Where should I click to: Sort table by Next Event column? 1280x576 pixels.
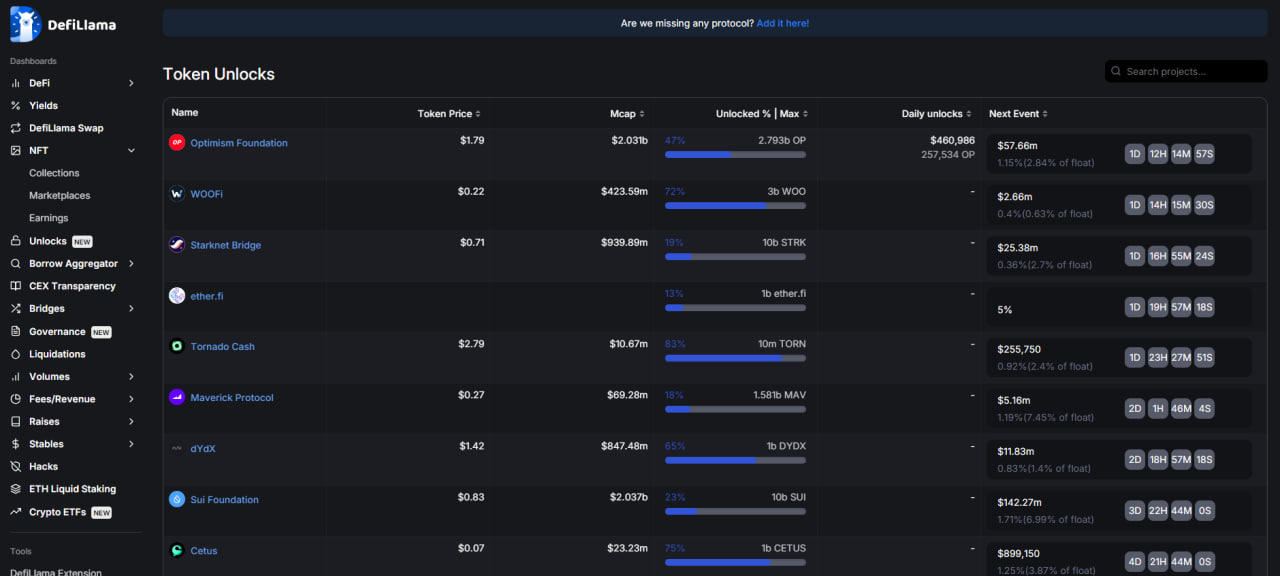[x=1018, y=114]
